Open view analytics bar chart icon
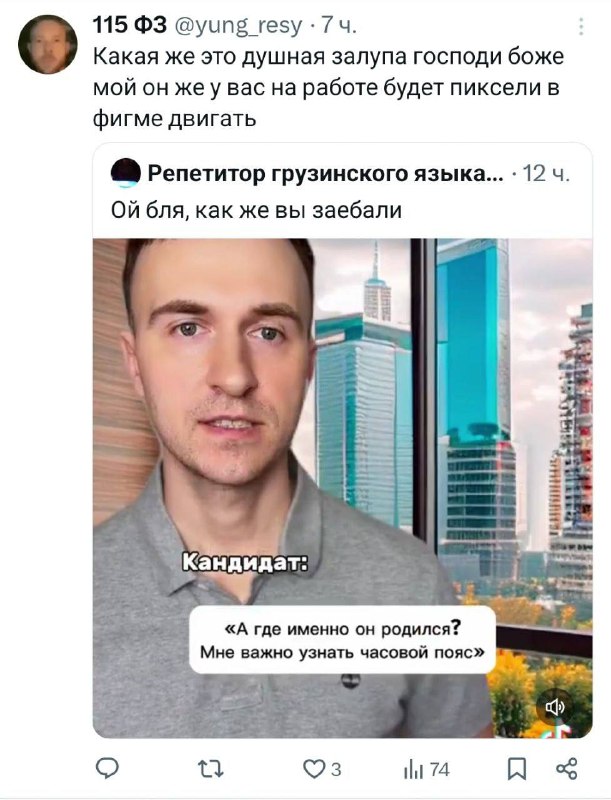 414,769
